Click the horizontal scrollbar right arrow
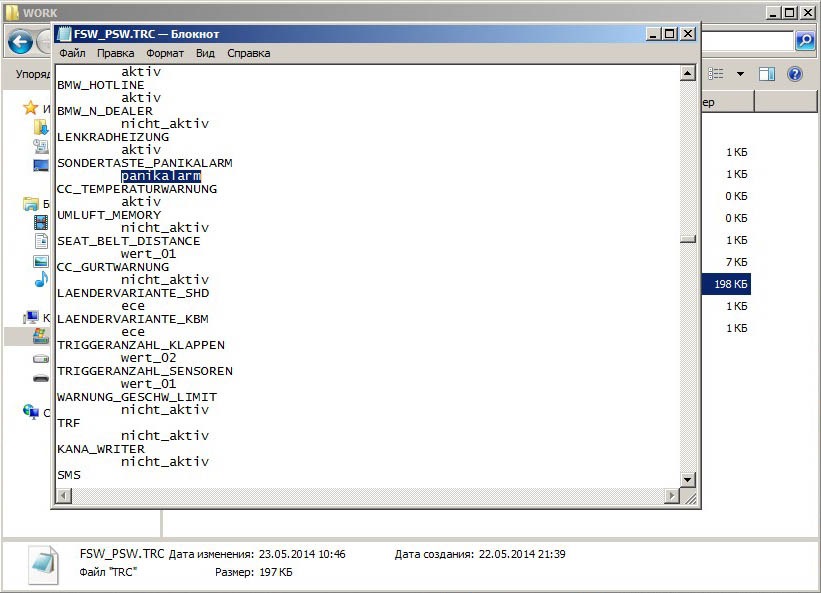The image size is (821, 593). click(672, 495)
